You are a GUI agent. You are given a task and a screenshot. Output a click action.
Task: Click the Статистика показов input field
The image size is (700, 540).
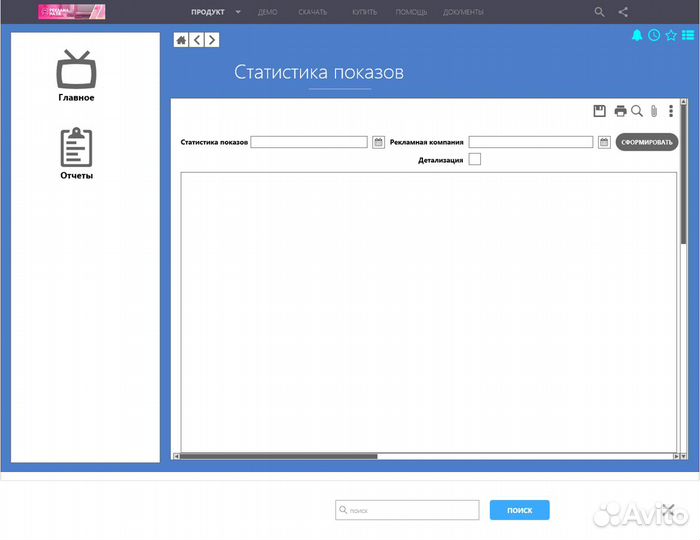(x=309, y=142)
